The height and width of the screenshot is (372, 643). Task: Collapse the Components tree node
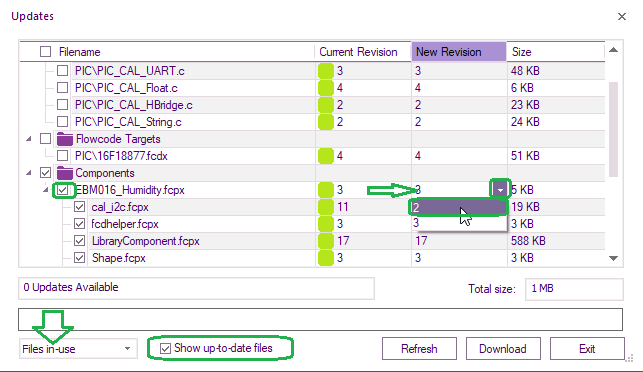[28, 173]
